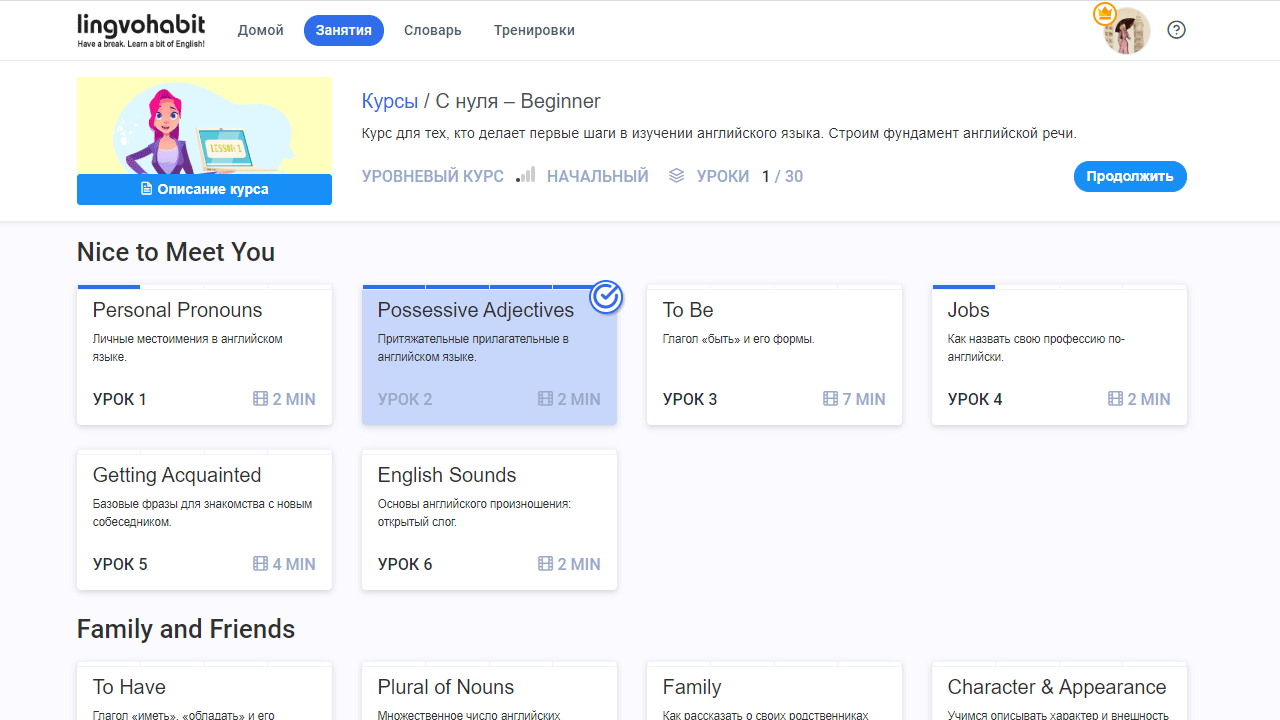The height and width of the screenshot is (720, 1280).
Task: Open the Family lesson card
Action: click(774, 691)
